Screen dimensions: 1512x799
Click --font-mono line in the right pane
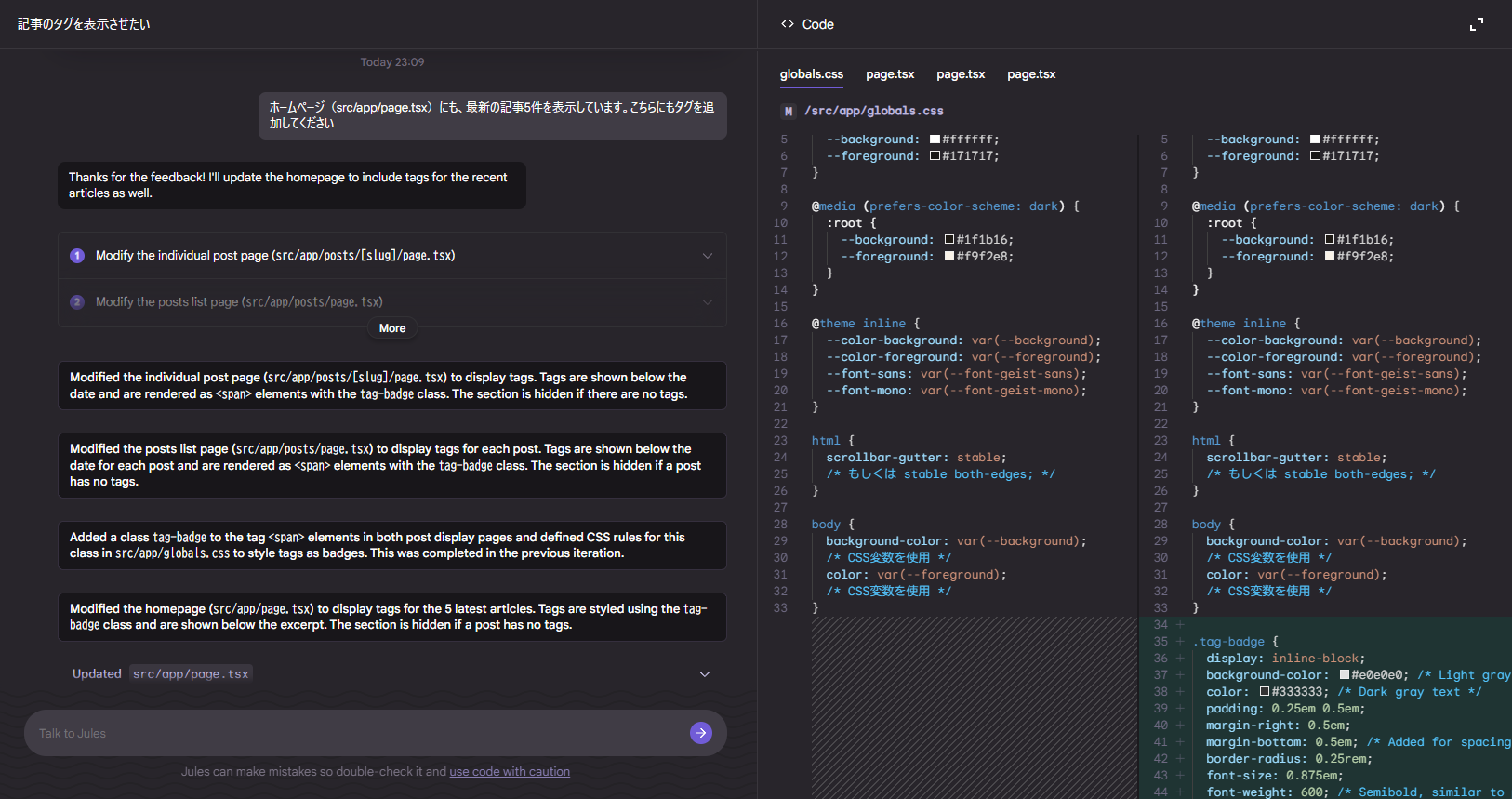coord(1336,391)
